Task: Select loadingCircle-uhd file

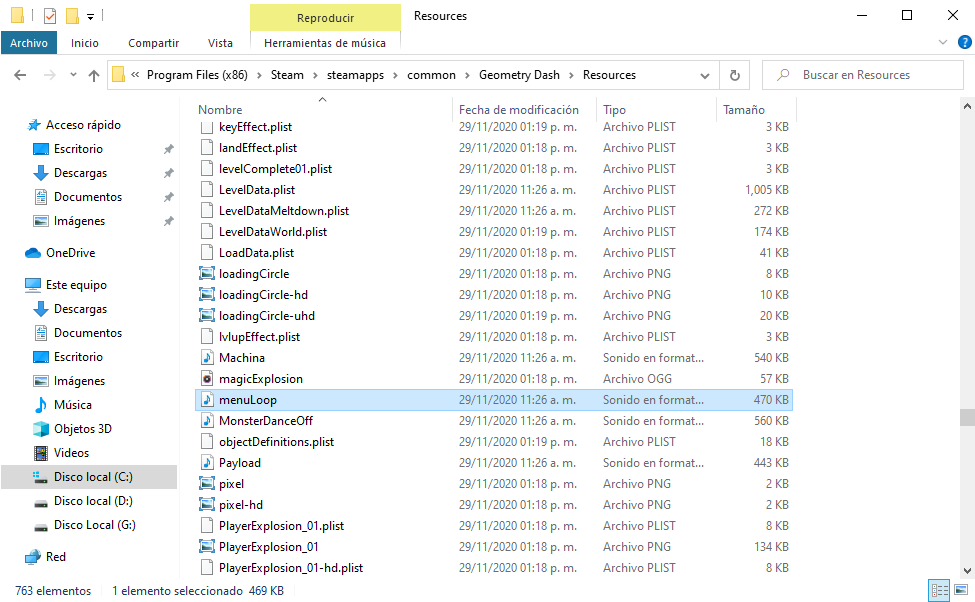Action: pyautogui.click(x=494, y=316)
